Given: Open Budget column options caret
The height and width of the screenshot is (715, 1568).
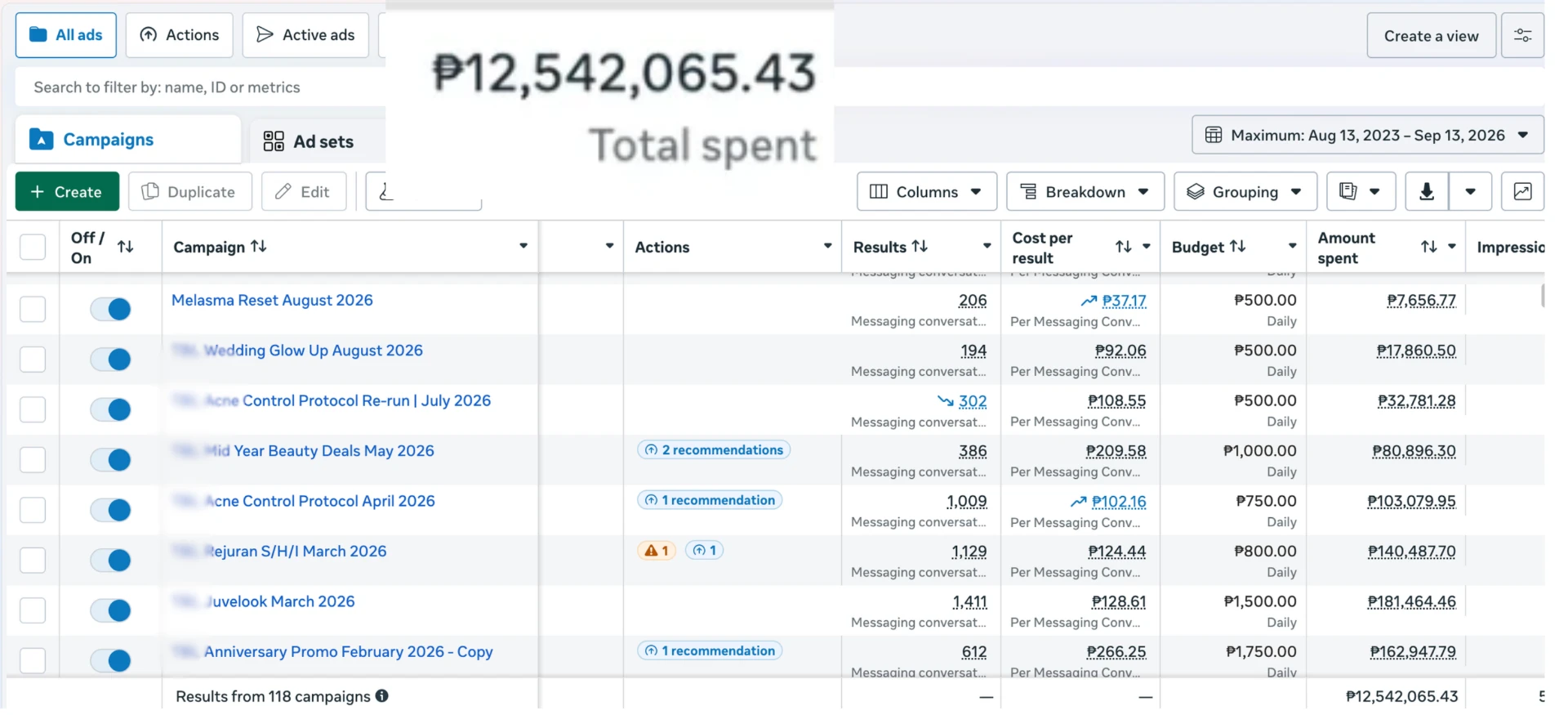Looking at the screenshot, I should click(x=1292, y=246).
